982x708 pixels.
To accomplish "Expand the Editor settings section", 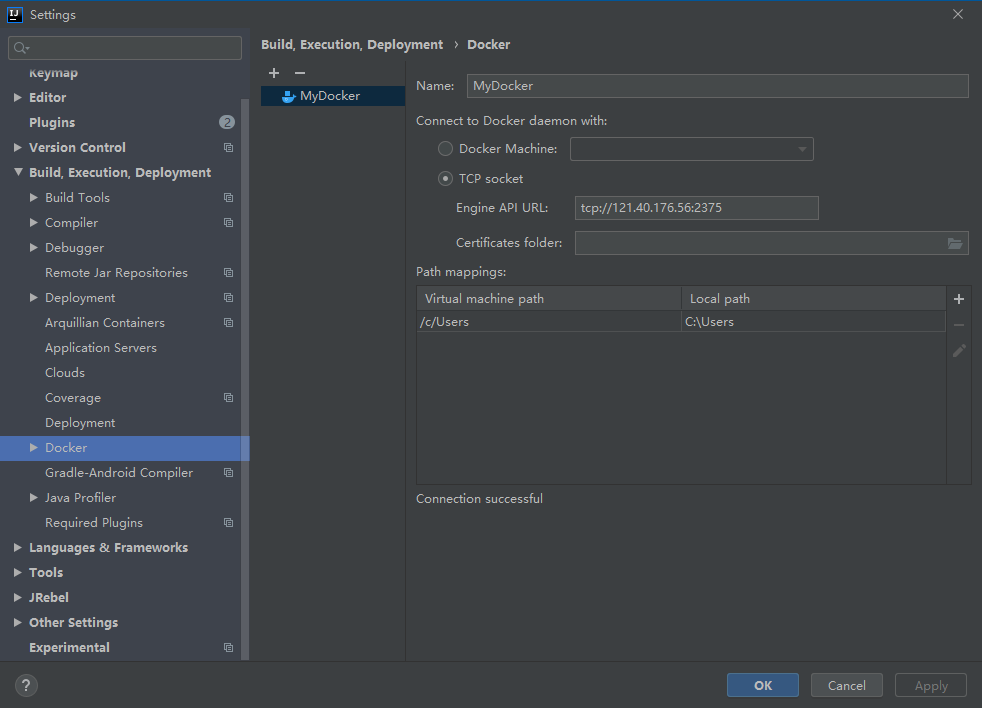I will pos(18,97).
